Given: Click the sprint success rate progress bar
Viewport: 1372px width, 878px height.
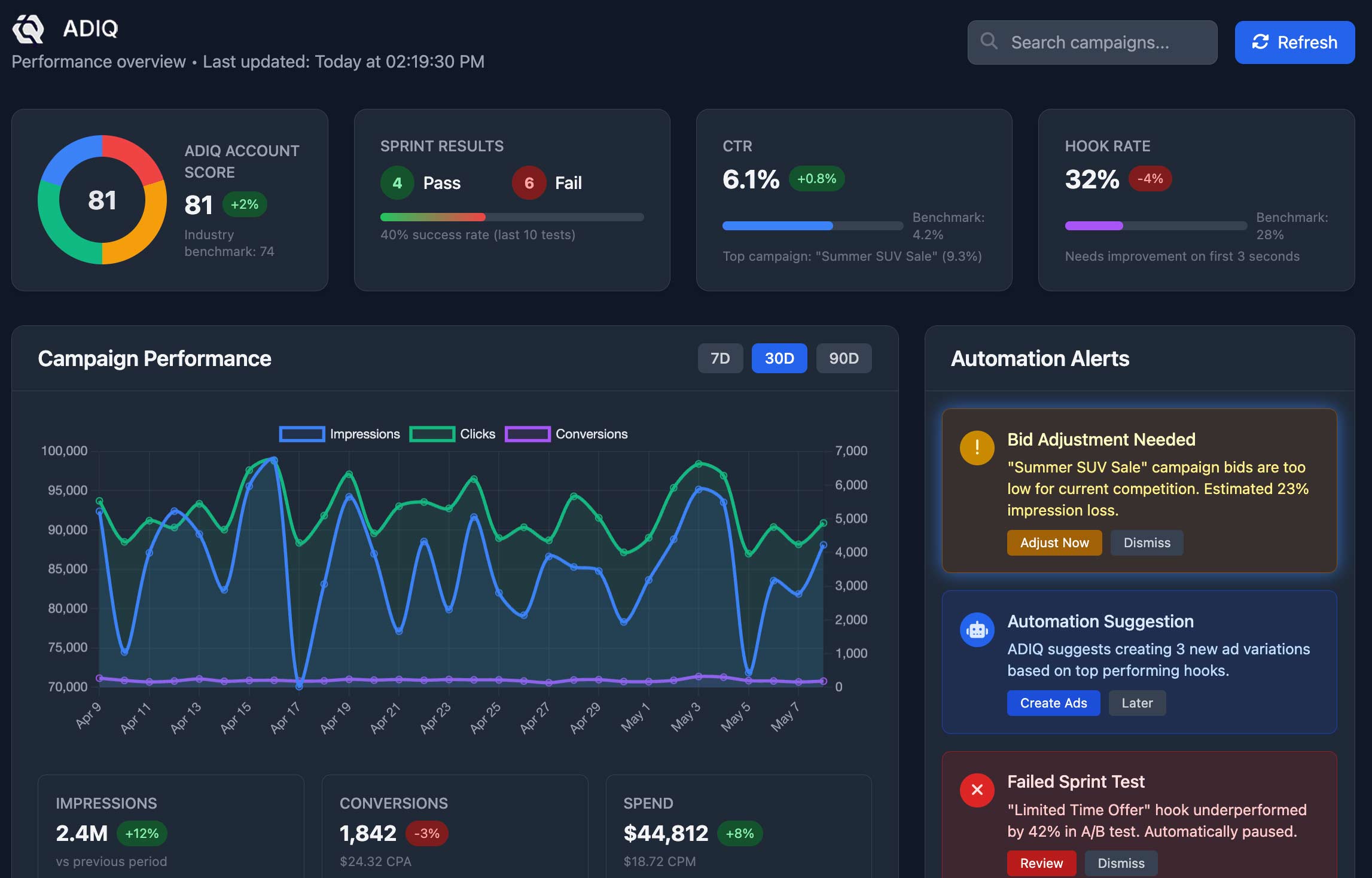Looking at the screenshot, I should (x=512, y=217).
